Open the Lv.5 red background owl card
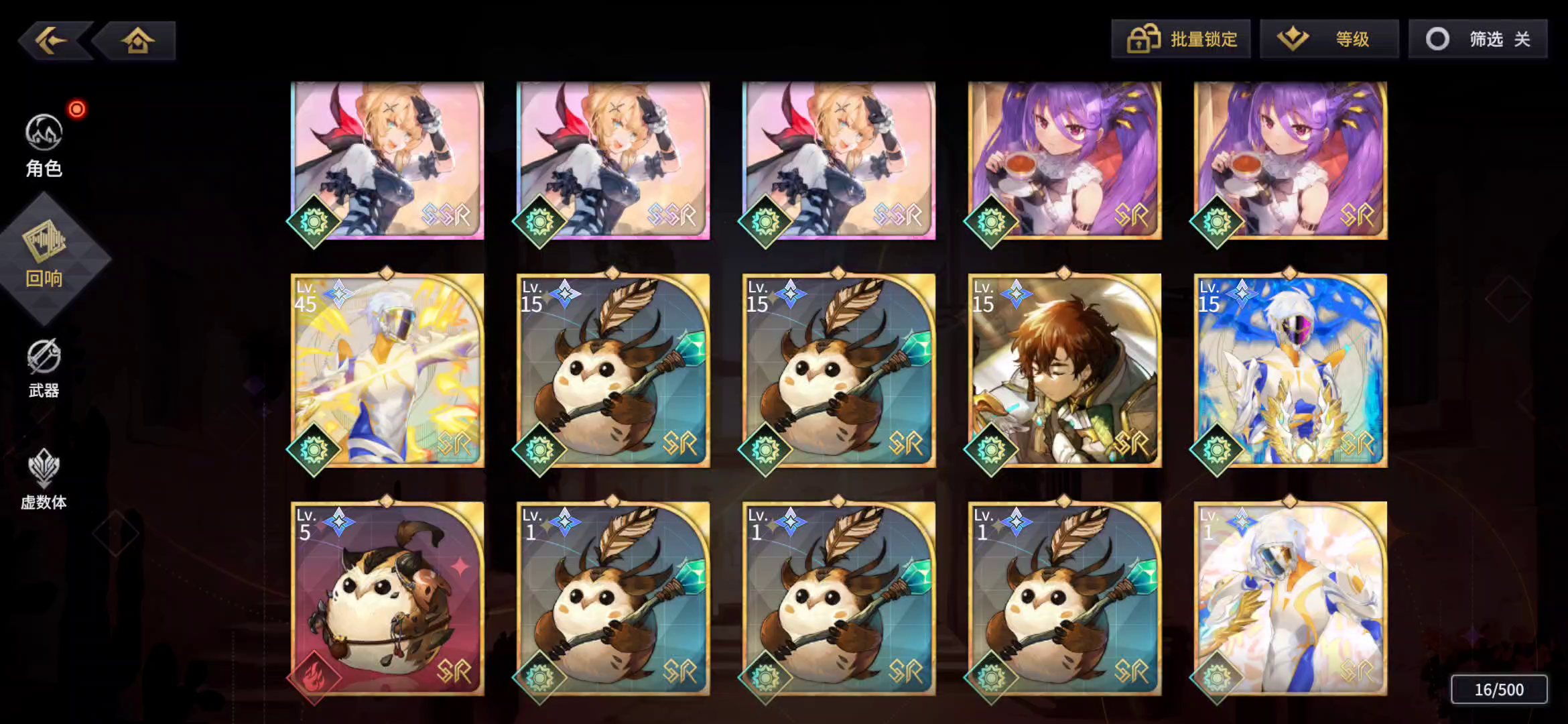1568x724 pixels. coord(387,599)
